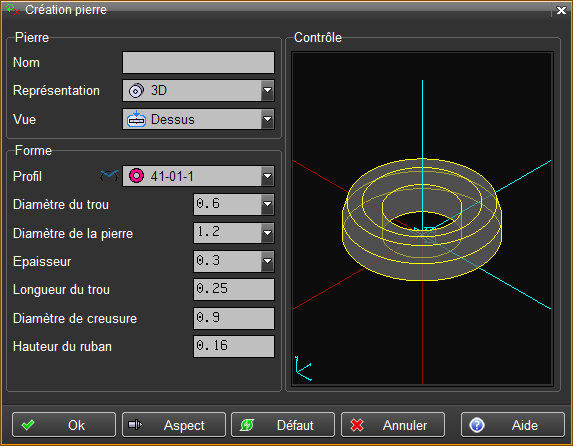Click the Annuler button
Viewport: 573px width, 446px height.
pos(393,425)
